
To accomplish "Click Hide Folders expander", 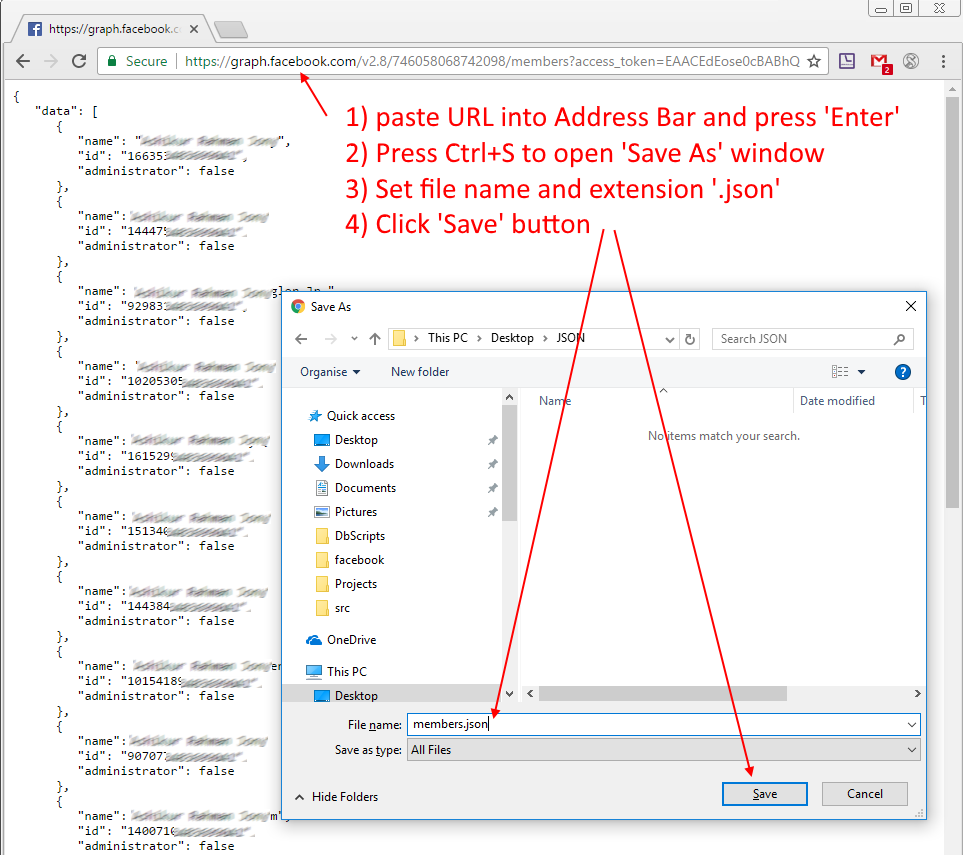I will [x=336, y=797].
